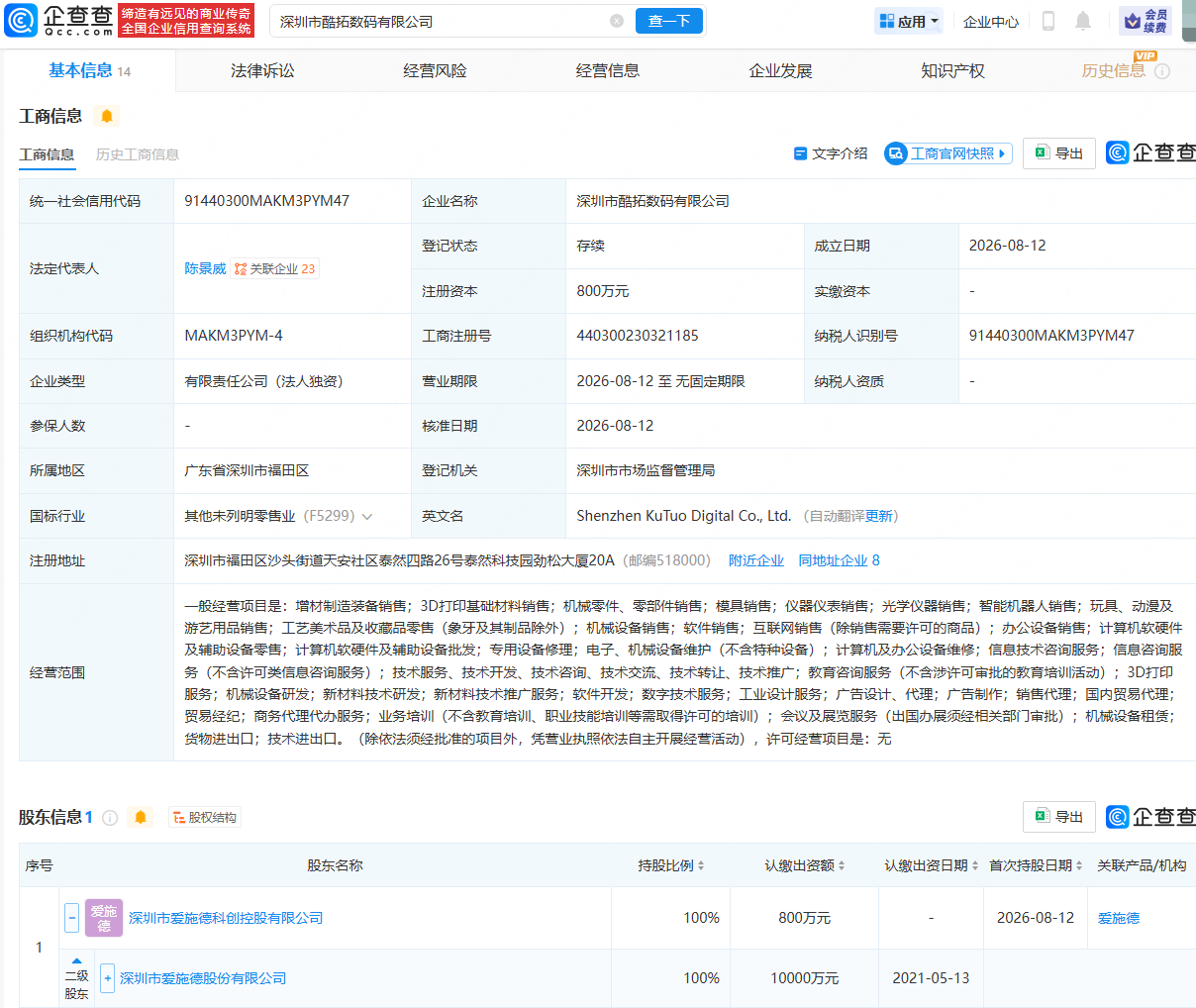This screenshot has width=1196, height=1008.
Task: Collapse 深圳市爱施德科创控股 shareholder row
Action: [71, 918]
